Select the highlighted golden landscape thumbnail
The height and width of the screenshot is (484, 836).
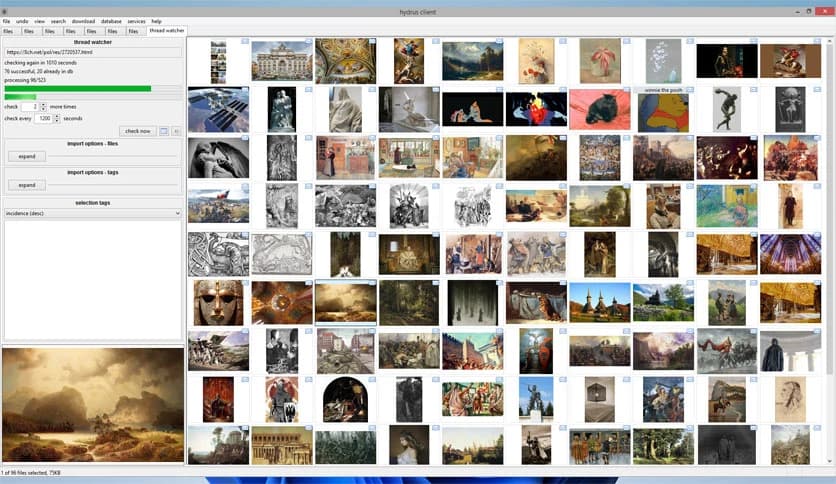tap(345, 303)
